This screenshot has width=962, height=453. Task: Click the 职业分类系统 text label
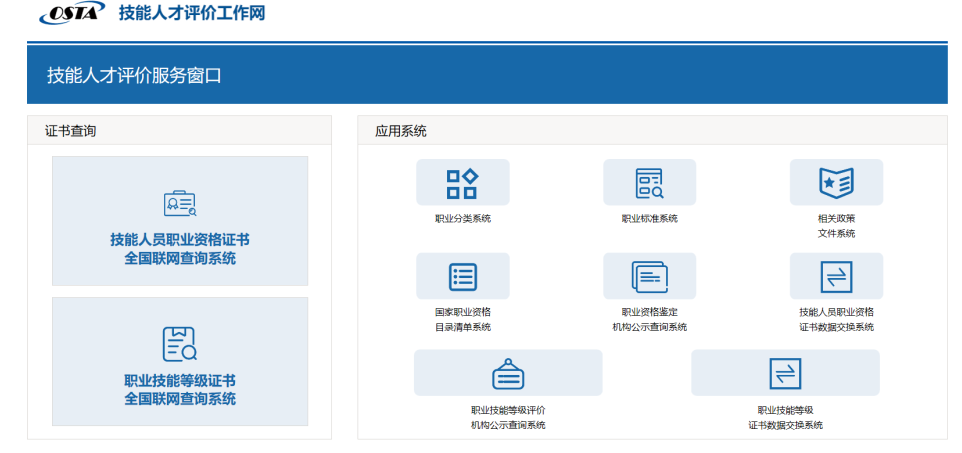[x=463, y=219]
